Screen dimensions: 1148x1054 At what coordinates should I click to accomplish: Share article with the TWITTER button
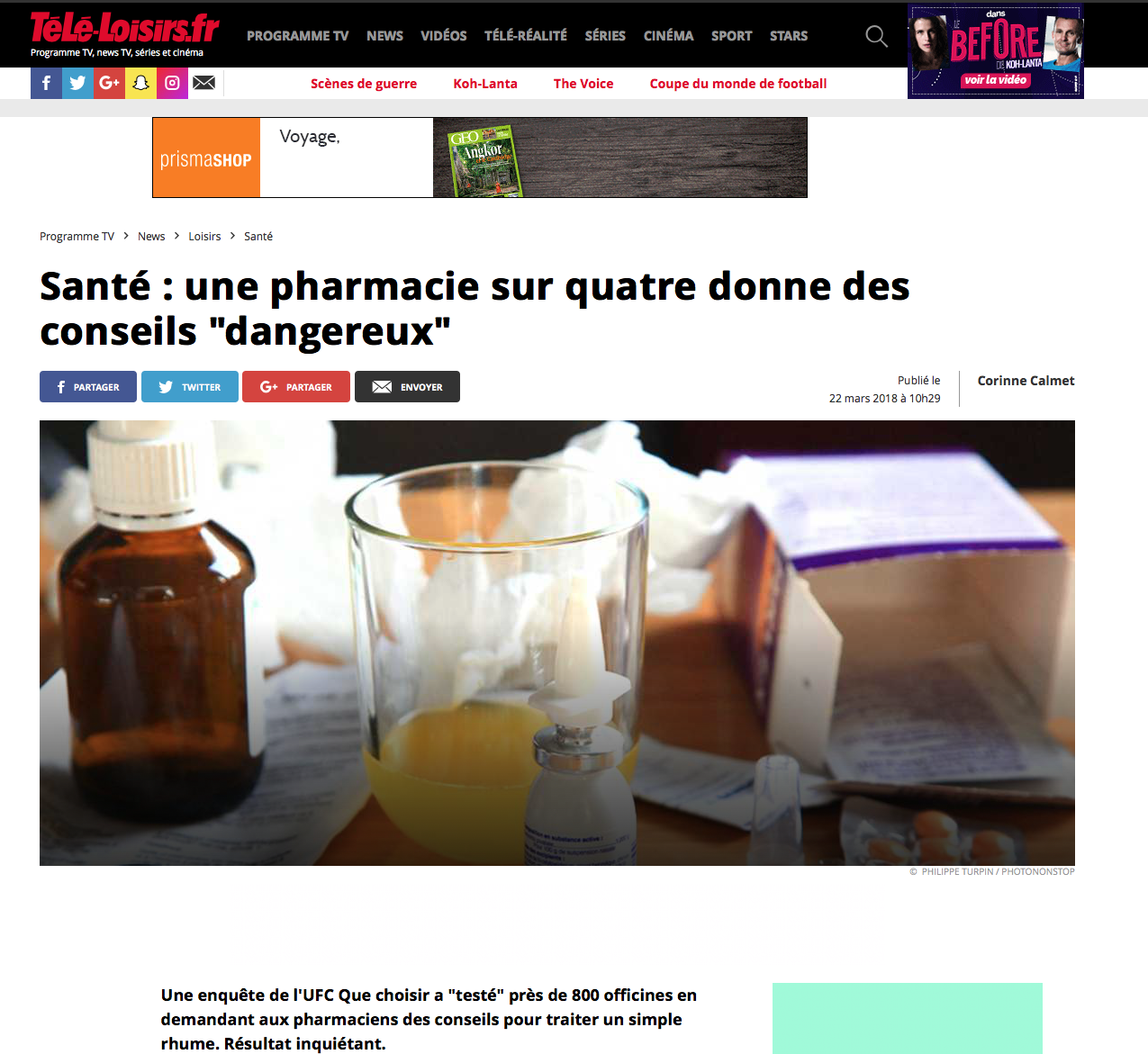tap(190, 387)
